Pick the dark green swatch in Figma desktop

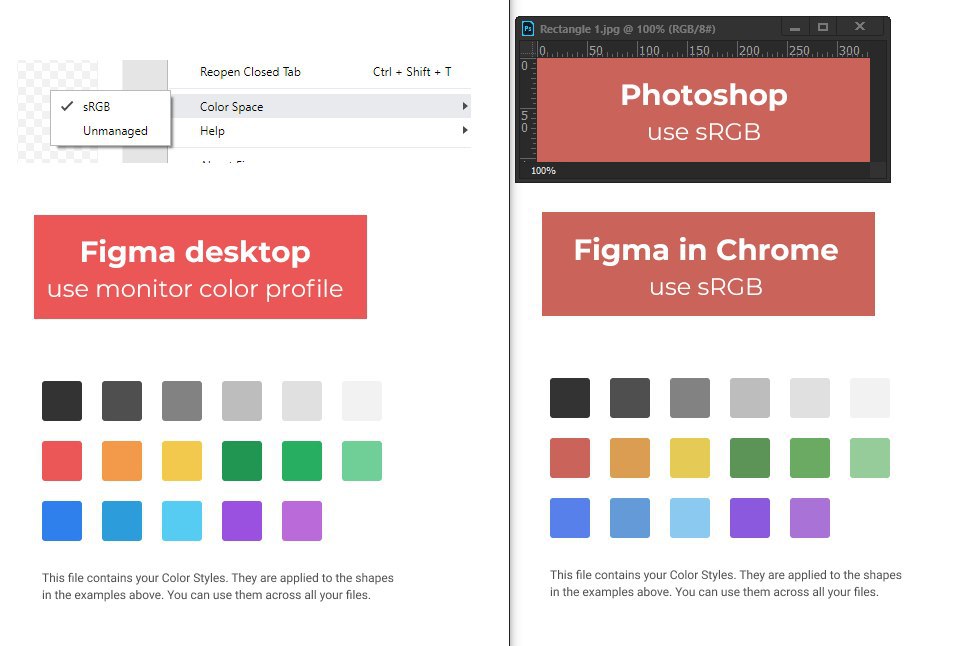coord(242,461)
